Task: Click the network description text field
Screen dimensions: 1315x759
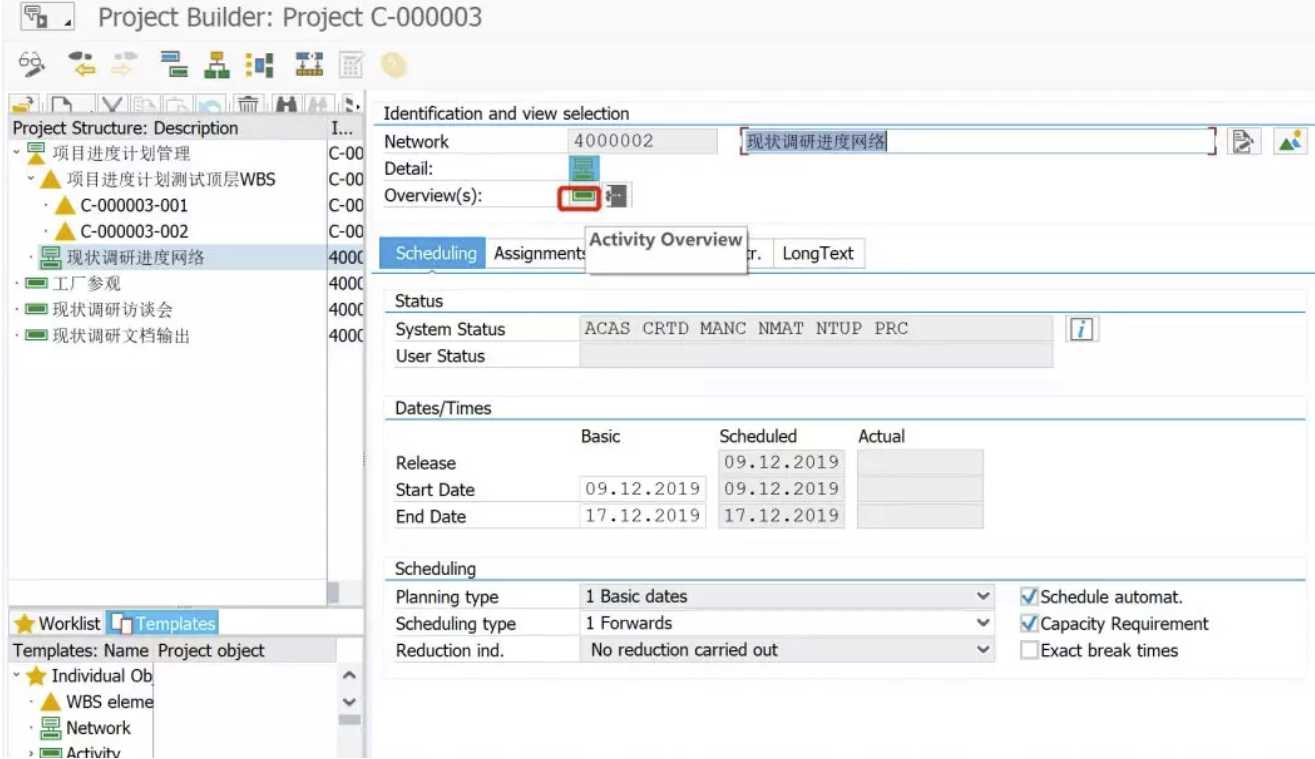Action: pos(977,141)
